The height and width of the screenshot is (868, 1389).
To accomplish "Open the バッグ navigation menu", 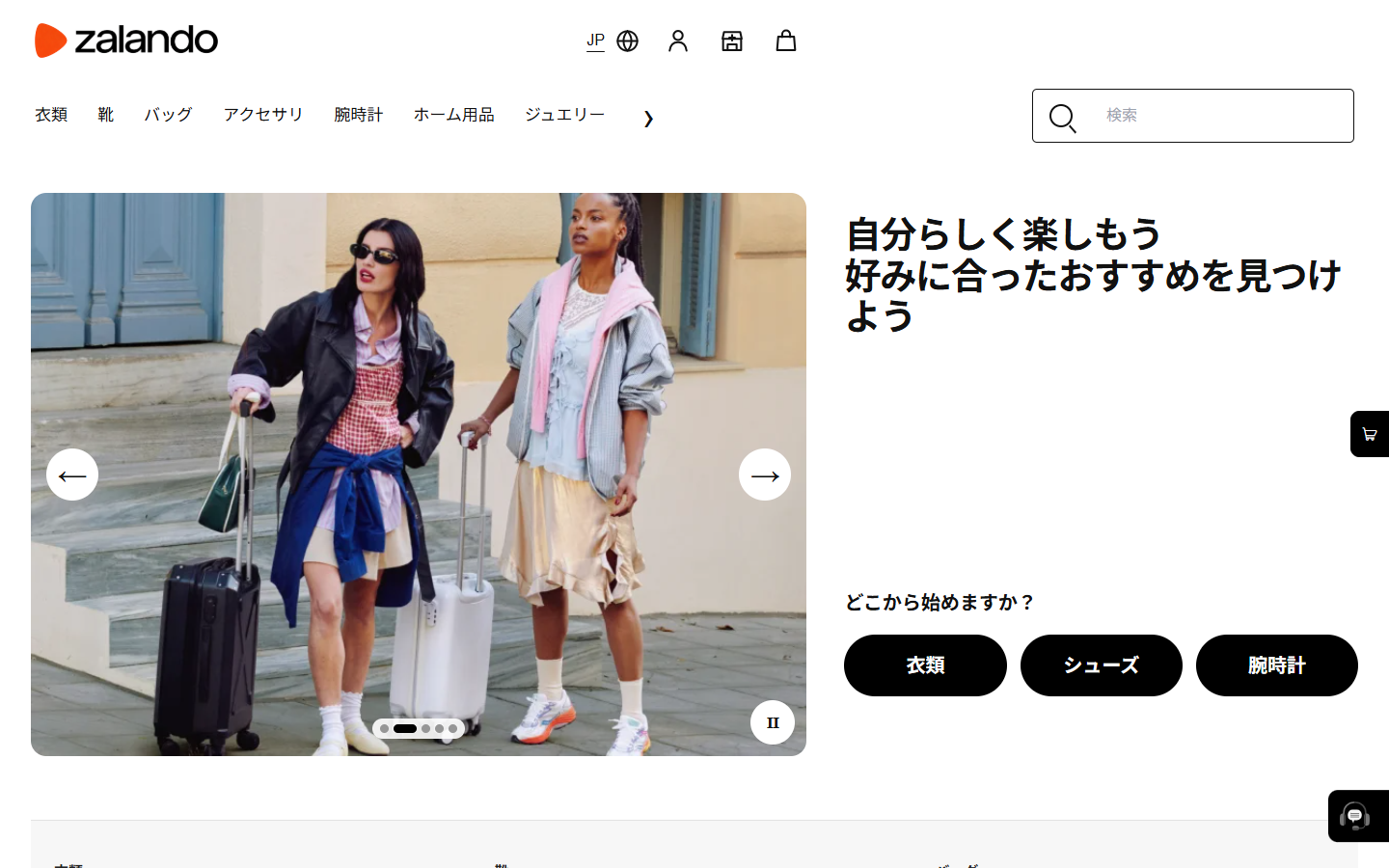I will [169, 115].
